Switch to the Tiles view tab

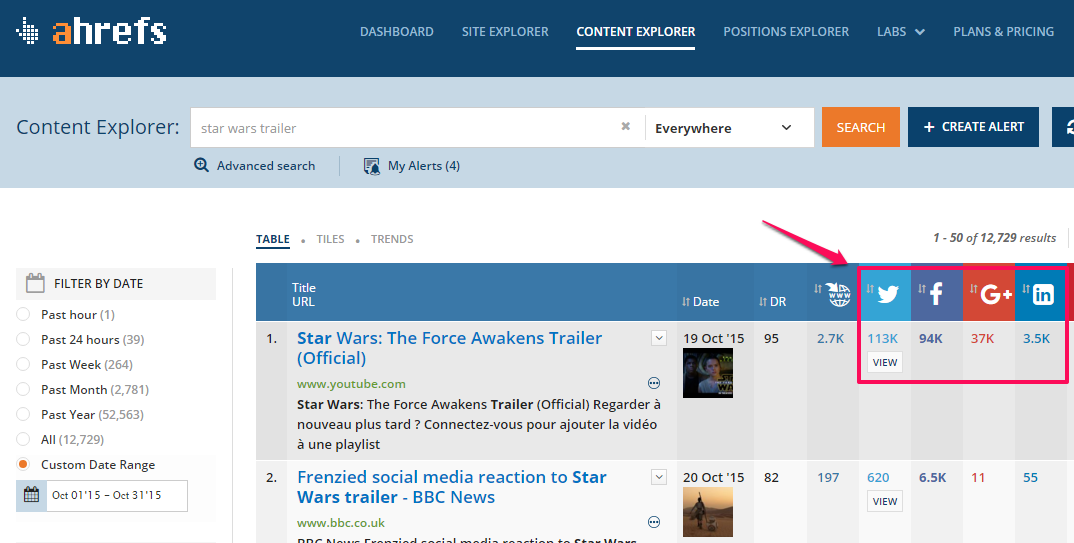coord(330,239)
